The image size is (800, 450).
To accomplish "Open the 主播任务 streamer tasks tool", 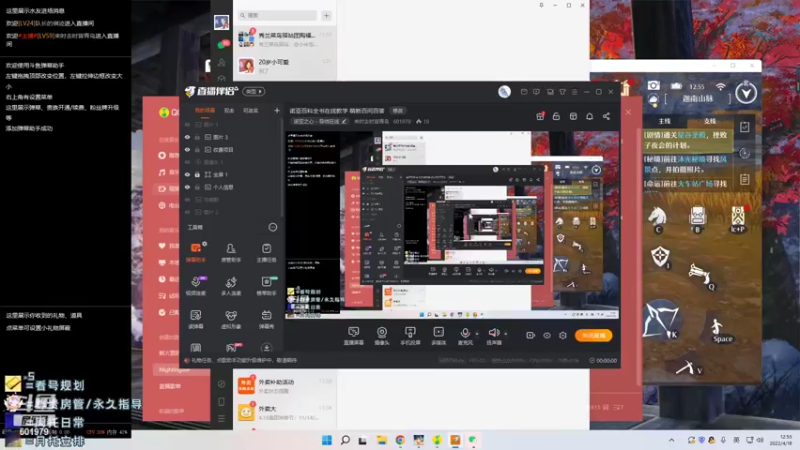I will (266, 252).
